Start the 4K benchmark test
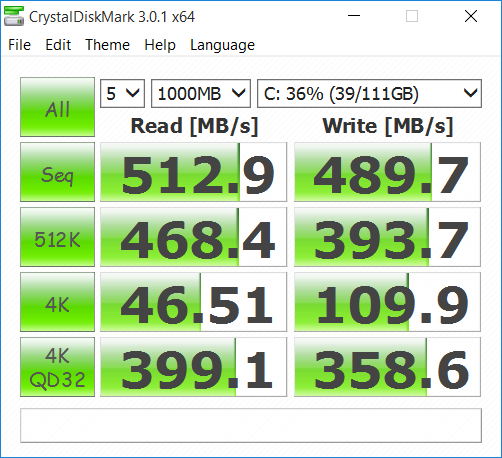Screen dimensions: 502x458 [x=57, y=302]
